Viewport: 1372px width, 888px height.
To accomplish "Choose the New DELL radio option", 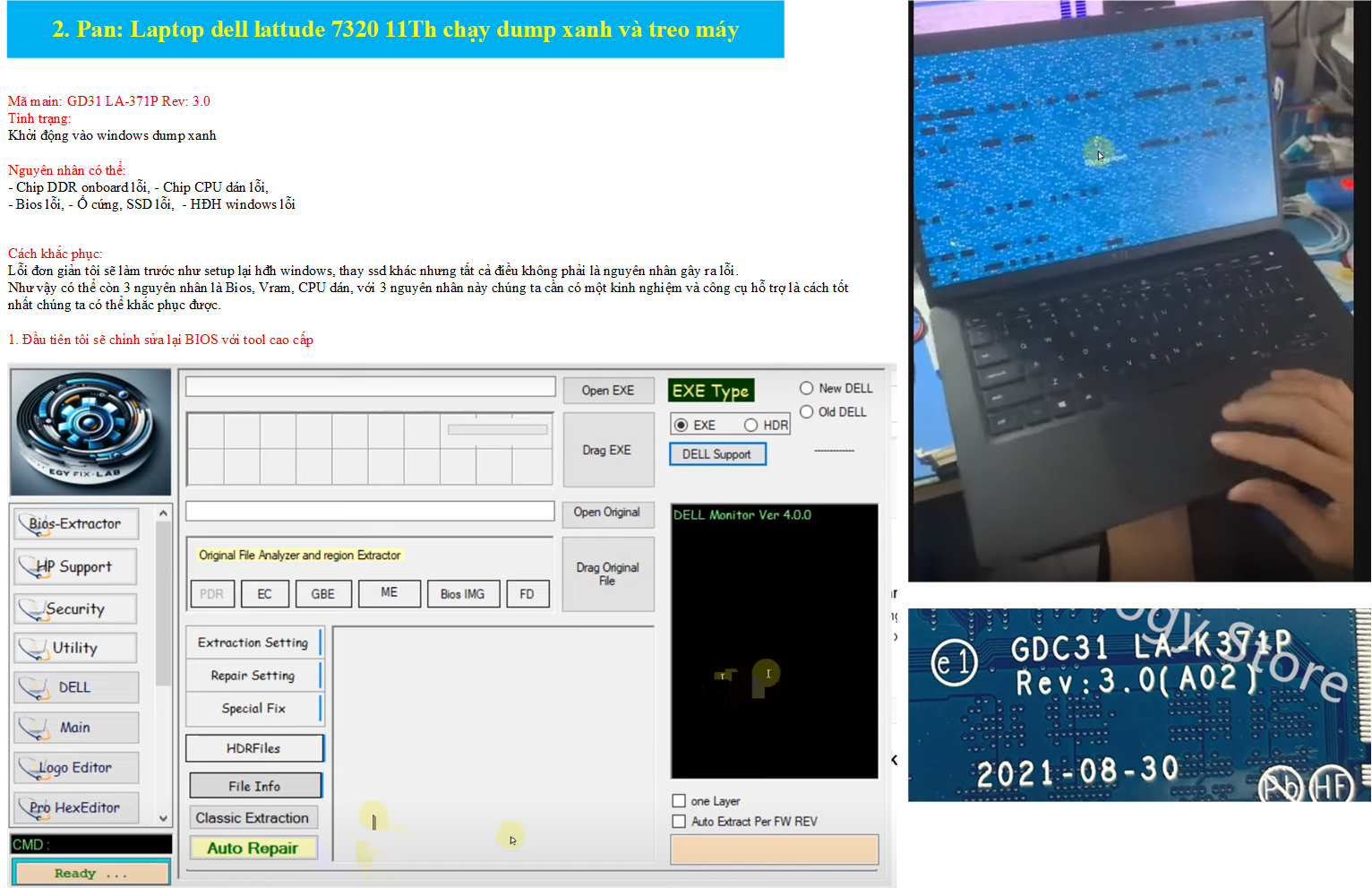I will point(807,388).
